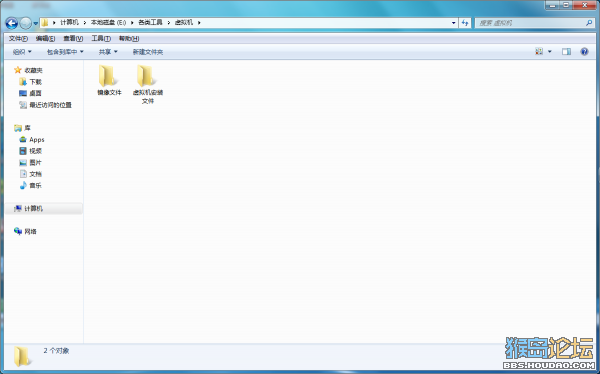This screenshot has height=374, width=600.
Task: Open the 编辑(E) menu
Action: (x=45, y=39)
